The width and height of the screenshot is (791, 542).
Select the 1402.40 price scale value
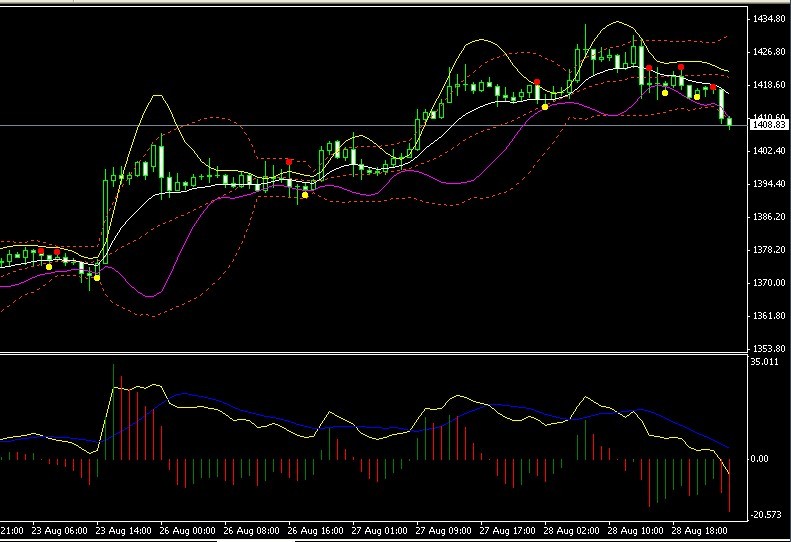click(x=769, y=151)
